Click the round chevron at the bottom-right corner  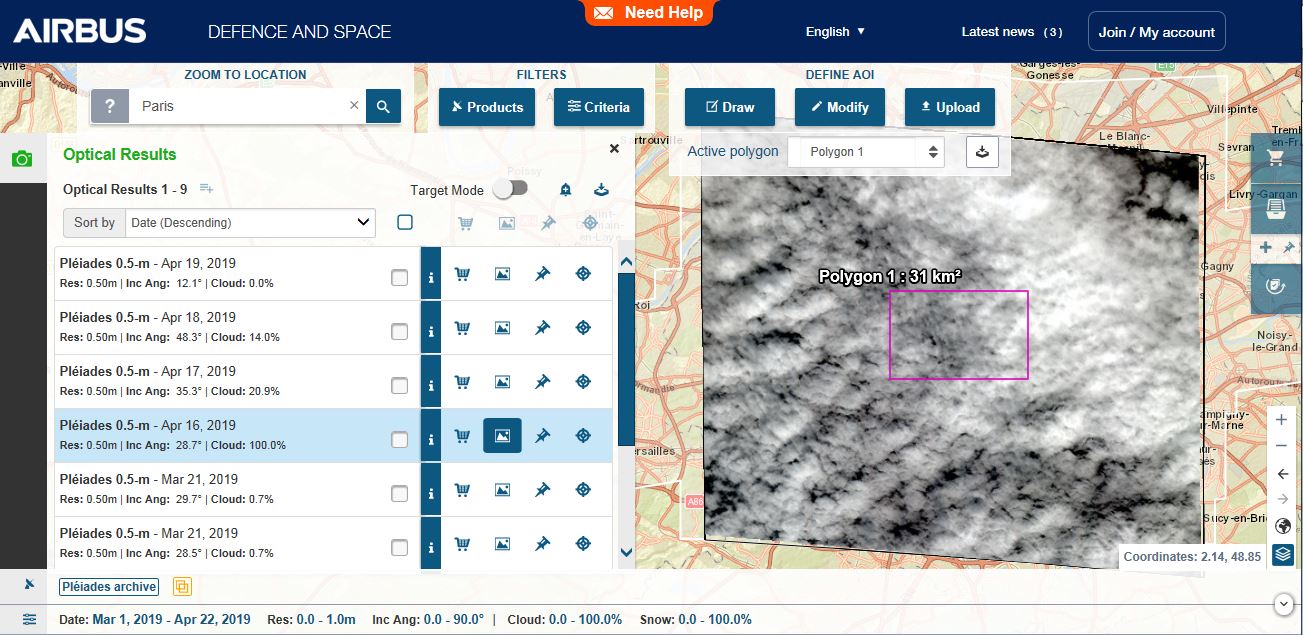coord(1284,603)
